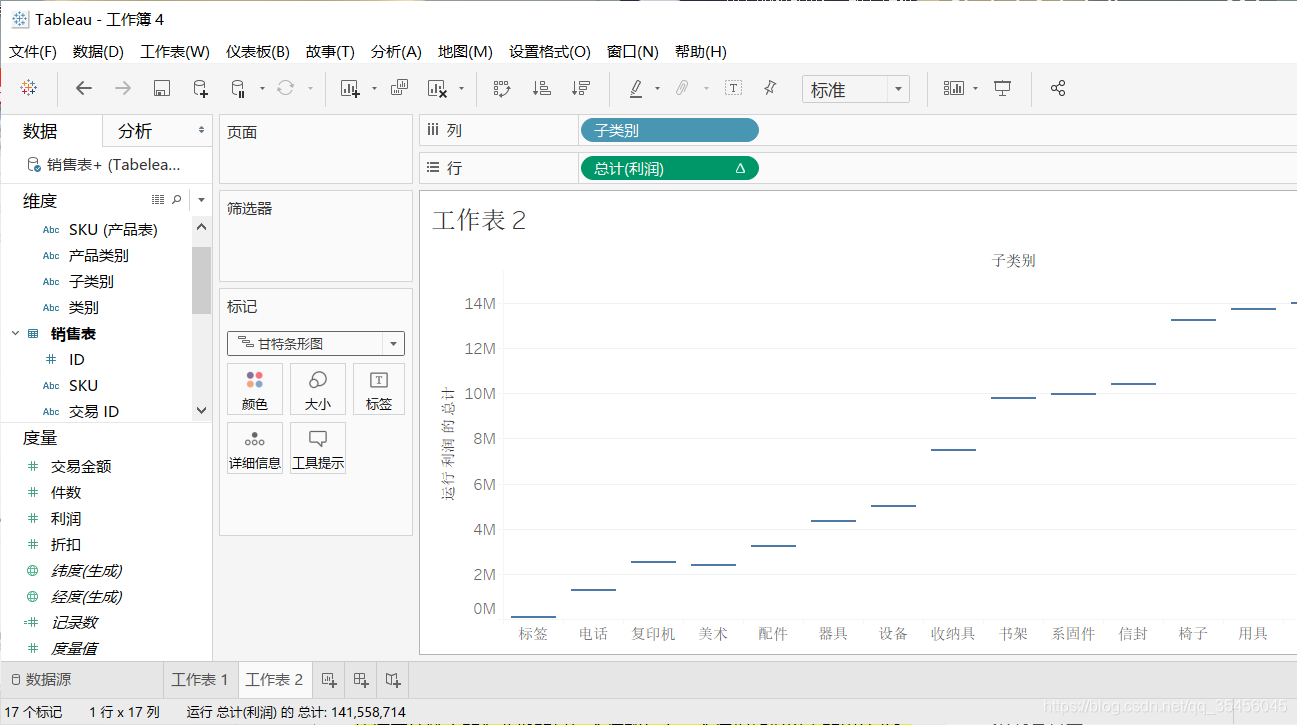Open pause updates dropdown arrow
The image size is (1297, 725).
click(x=262, y=88)
